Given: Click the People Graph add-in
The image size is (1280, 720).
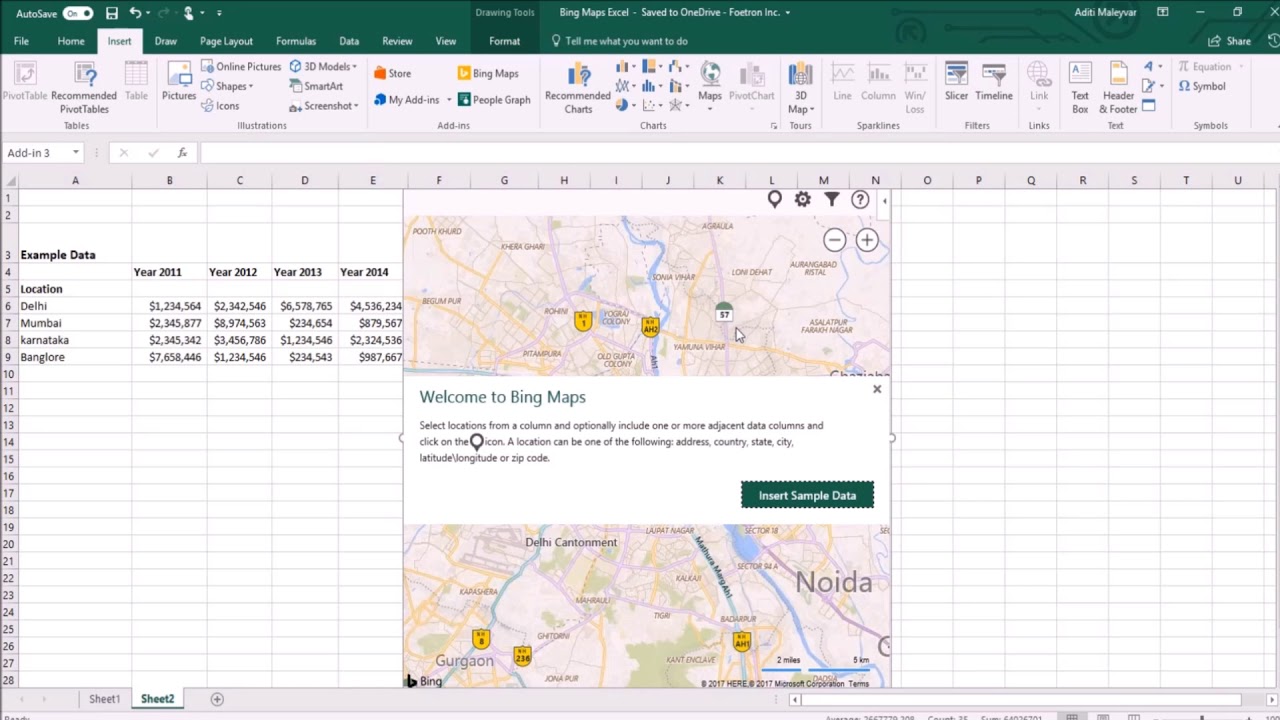Looking at the screenshot, I should tap(494, 100).
